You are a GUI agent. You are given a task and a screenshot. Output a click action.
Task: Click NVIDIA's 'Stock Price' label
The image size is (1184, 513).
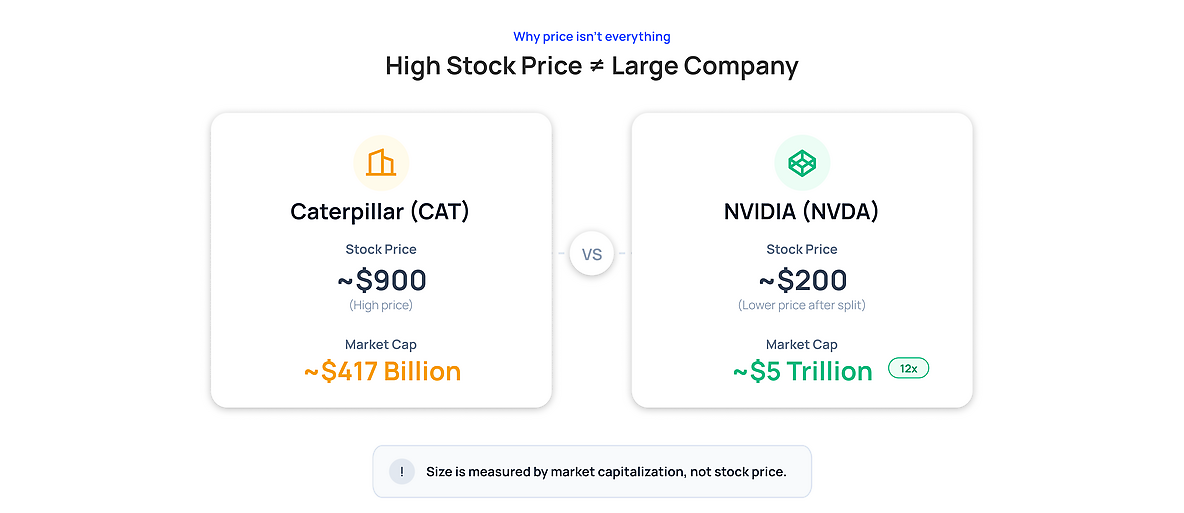tap(802, 249)
